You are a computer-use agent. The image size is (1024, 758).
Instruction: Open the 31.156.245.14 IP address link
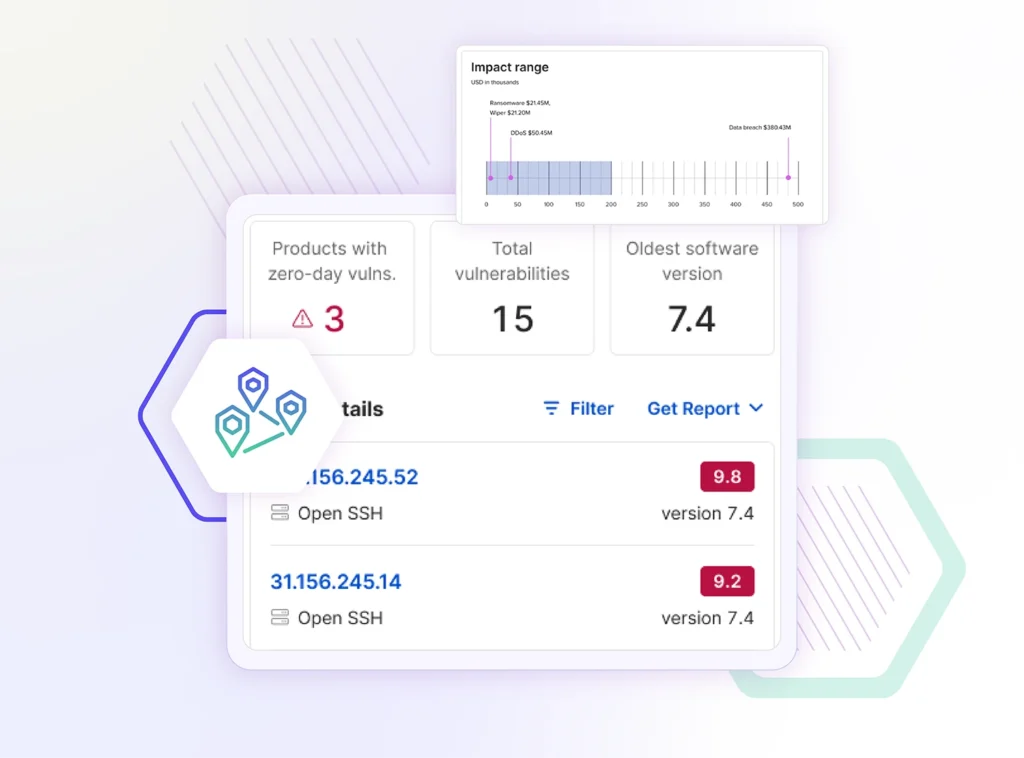tap(336, 582)
